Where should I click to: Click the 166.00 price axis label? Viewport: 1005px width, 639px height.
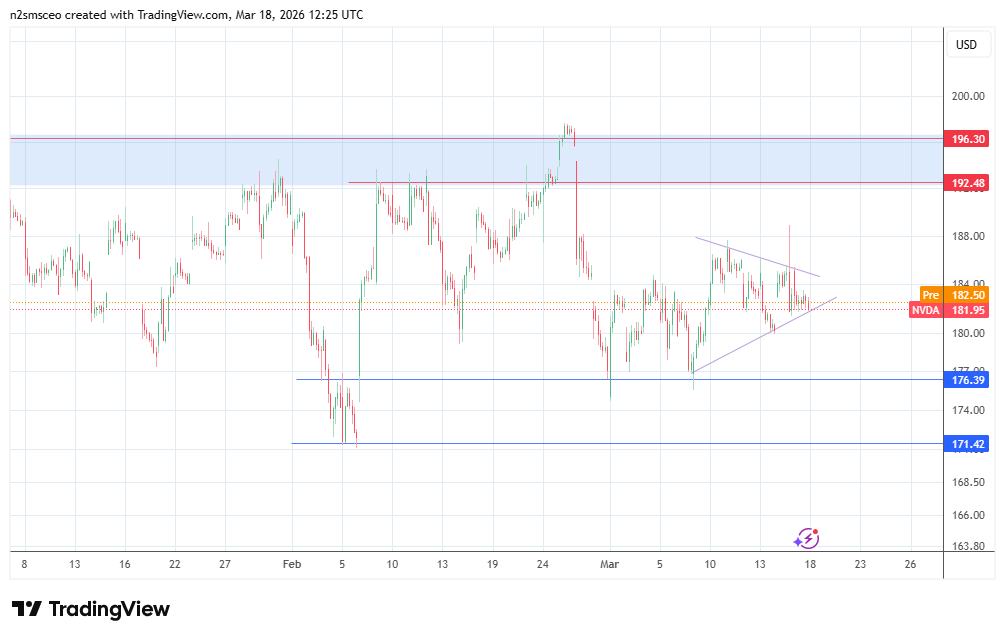pyautogui.click(x=966, y=515)
